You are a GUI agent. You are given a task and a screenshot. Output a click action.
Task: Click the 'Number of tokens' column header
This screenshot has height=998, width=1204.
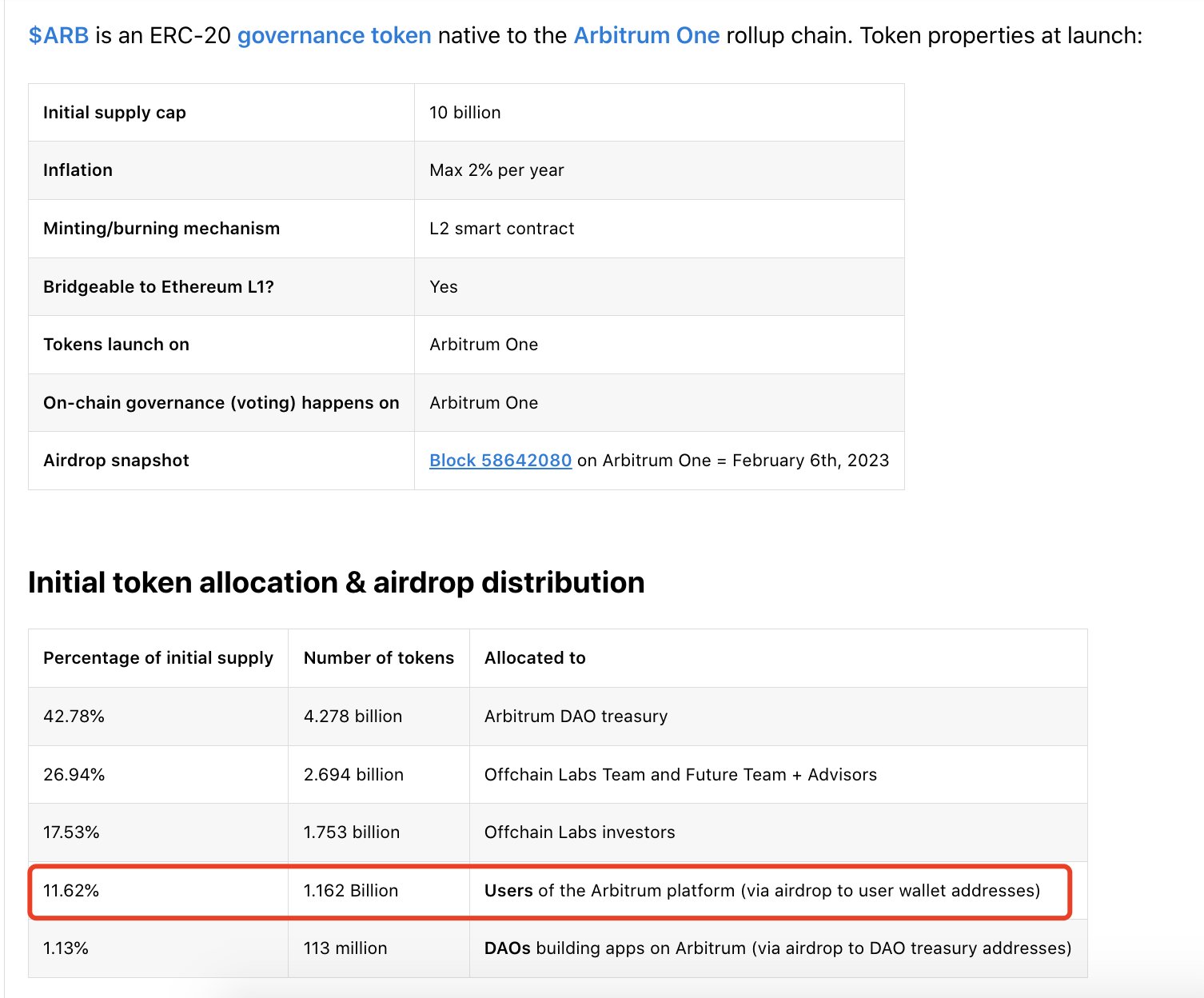coord(379,658)
